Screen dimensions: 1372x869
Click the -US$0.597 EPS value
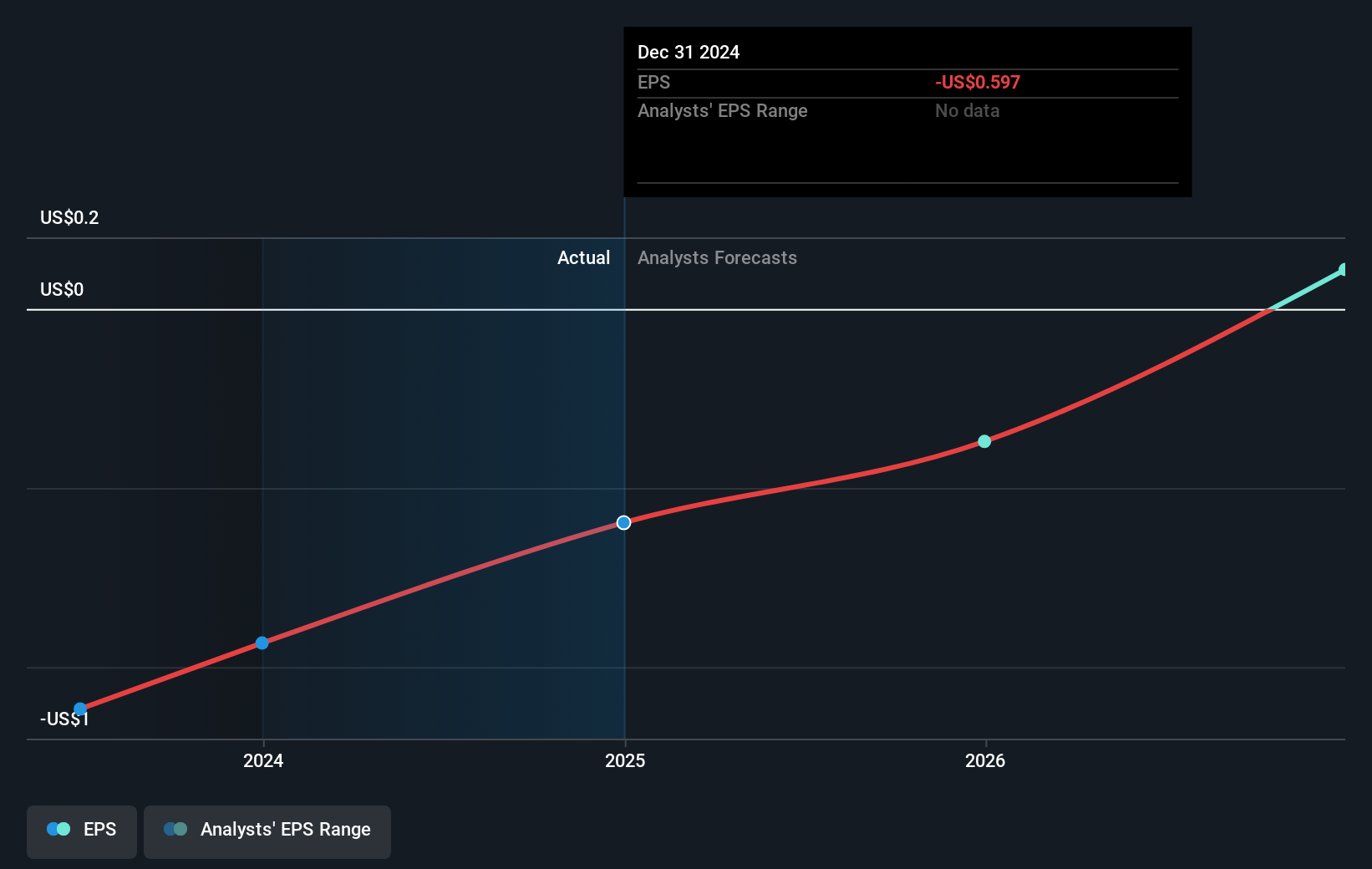(976, 82)
